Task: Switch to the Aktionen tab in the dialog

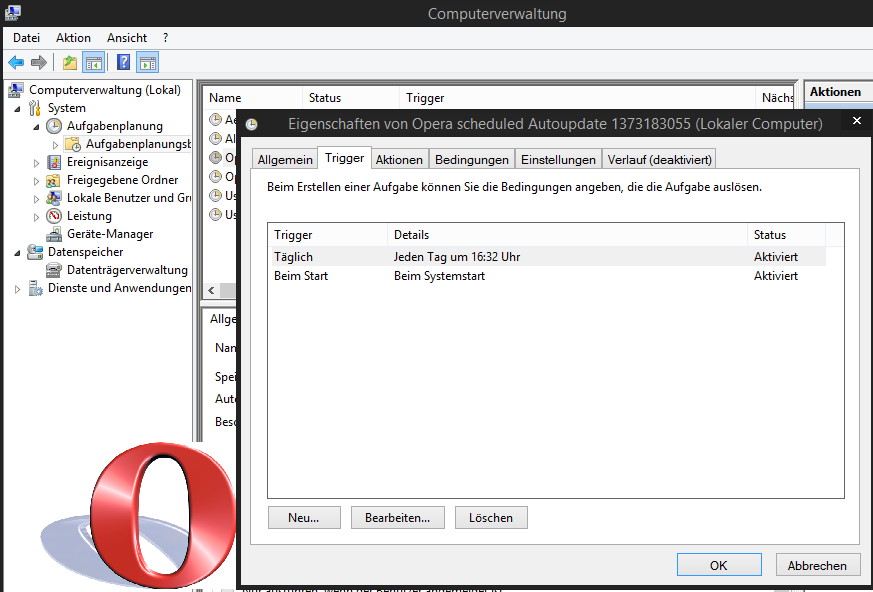Action: pos(399,160)
